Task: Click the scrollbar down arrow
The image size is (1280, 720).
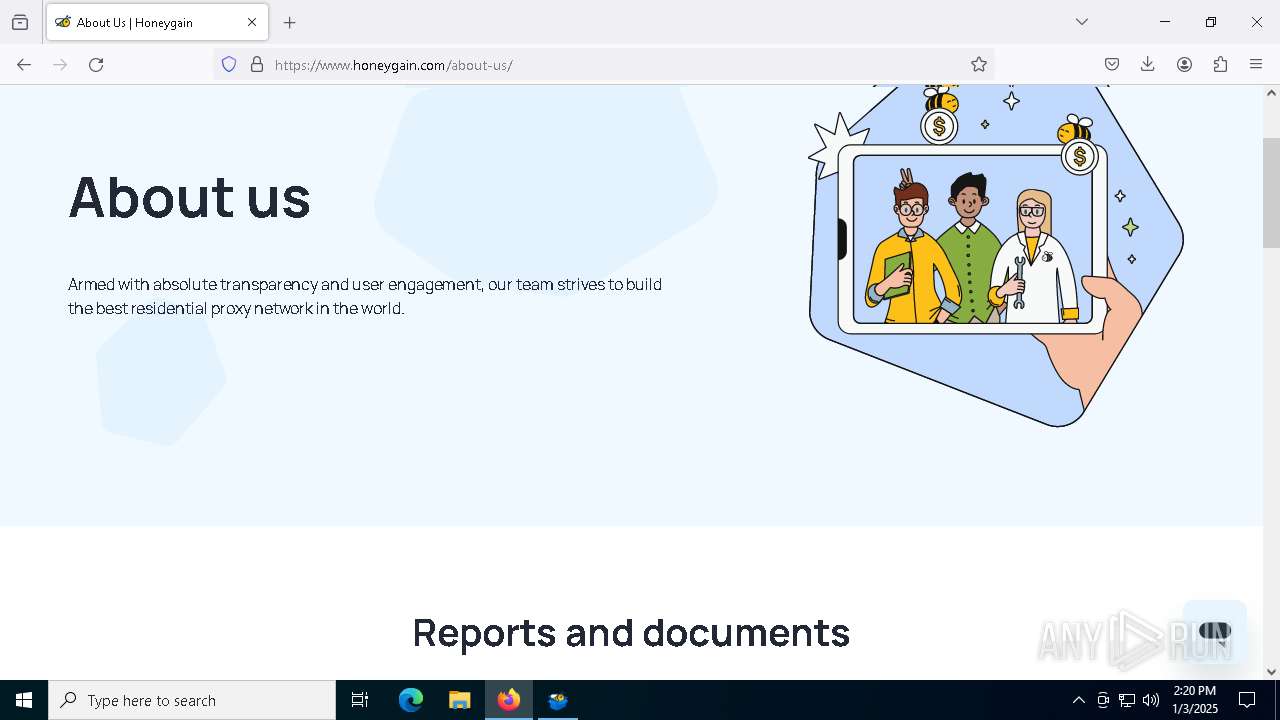Action: [1271, 672]
